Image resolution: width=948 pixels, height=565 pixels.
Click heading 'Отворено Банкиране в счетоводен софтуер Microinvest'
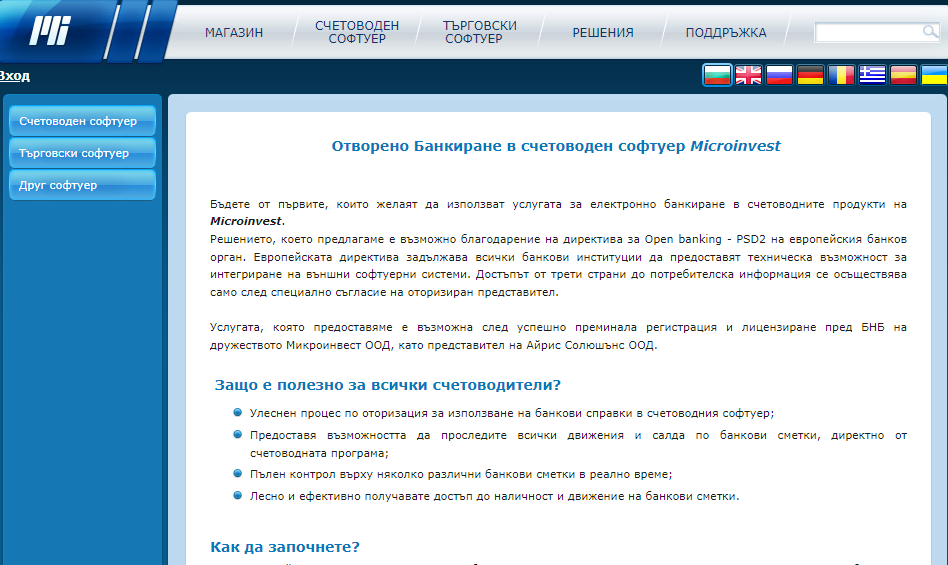(x=556, y=146)
